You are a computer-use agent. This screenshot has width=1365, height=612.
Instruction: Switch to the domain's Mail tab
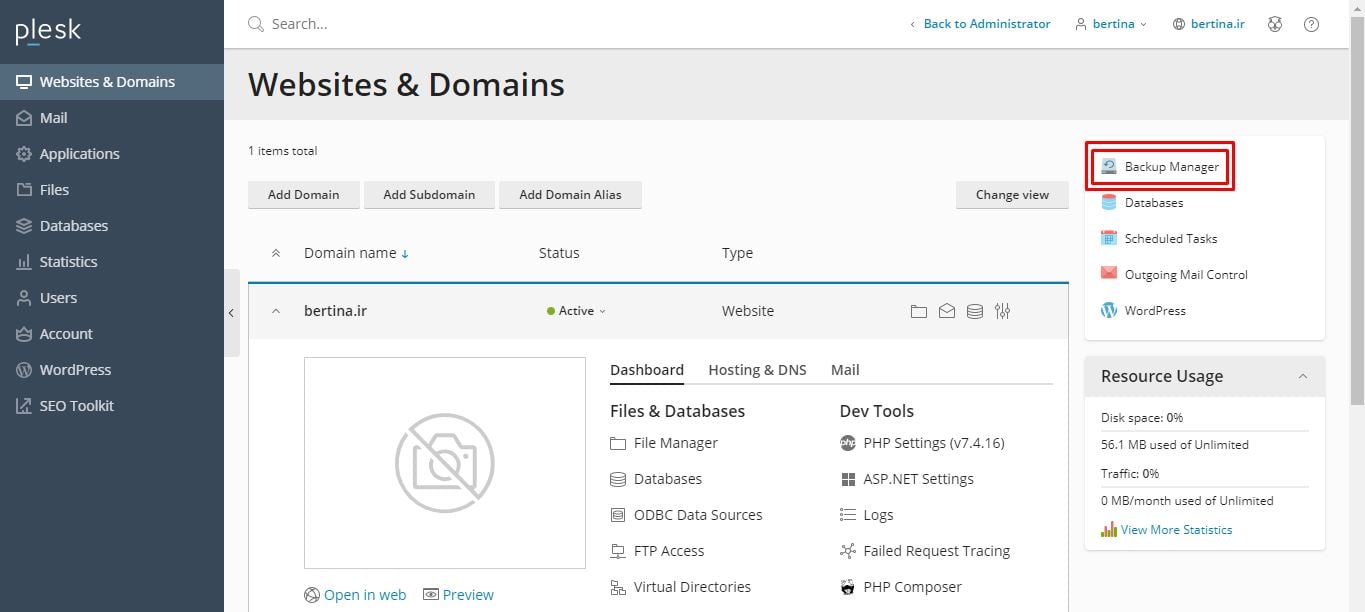coord(845,370)
